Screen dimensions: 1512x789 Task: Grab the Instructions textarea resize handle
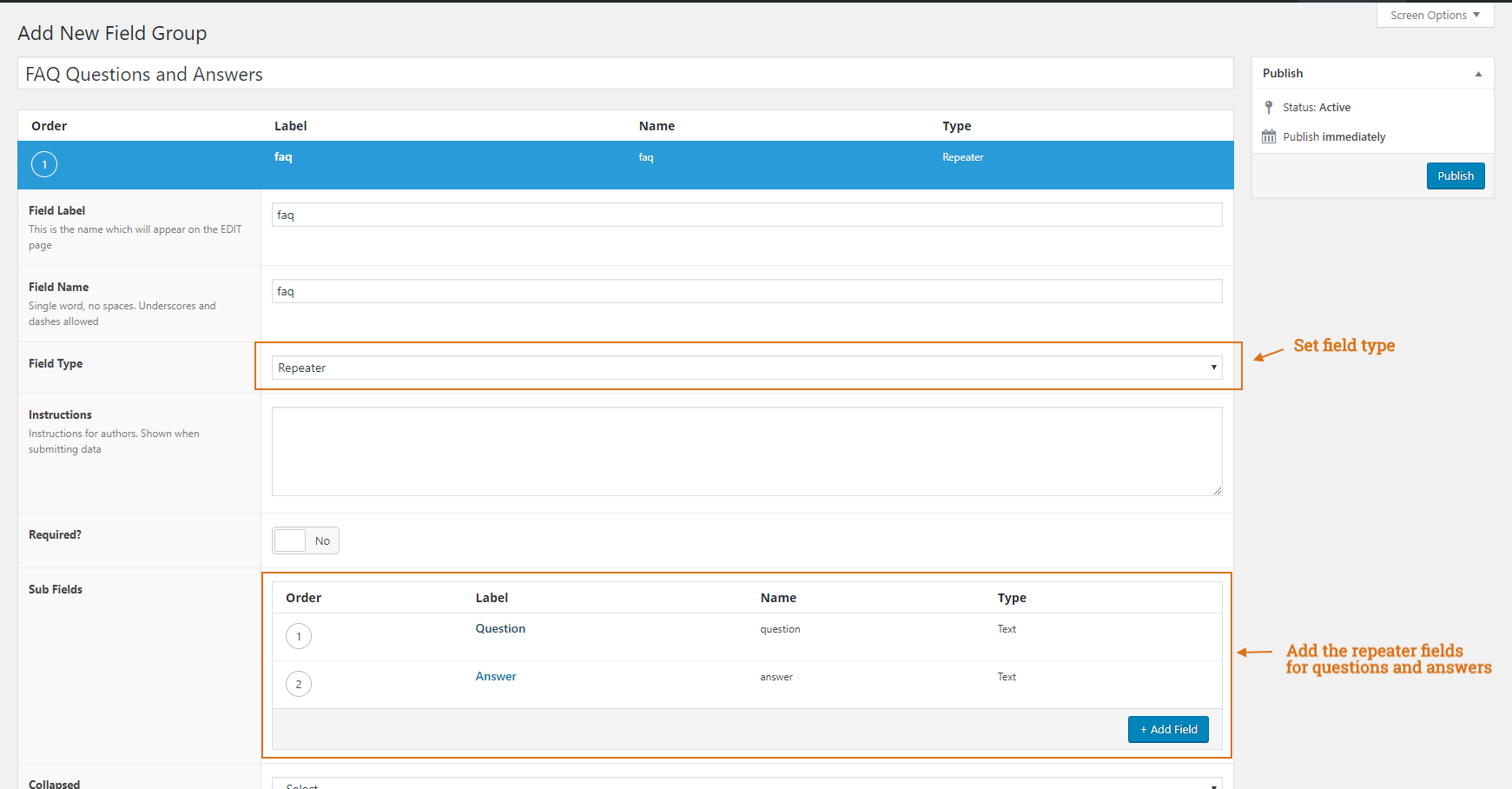point(1217,491)
